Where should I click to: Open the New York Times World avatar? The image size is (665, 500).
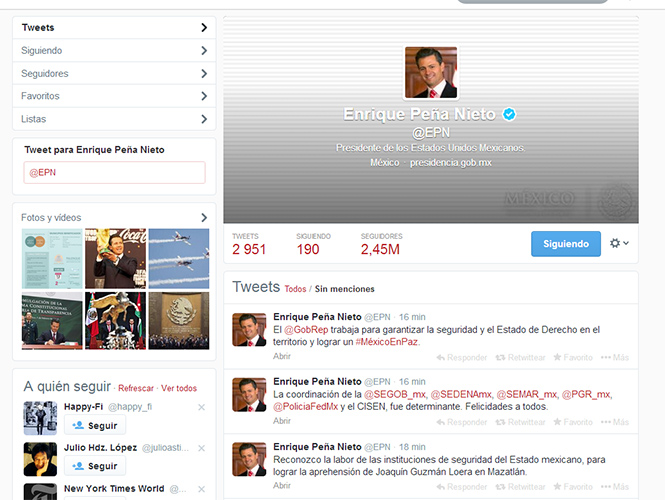click(40, 492)
